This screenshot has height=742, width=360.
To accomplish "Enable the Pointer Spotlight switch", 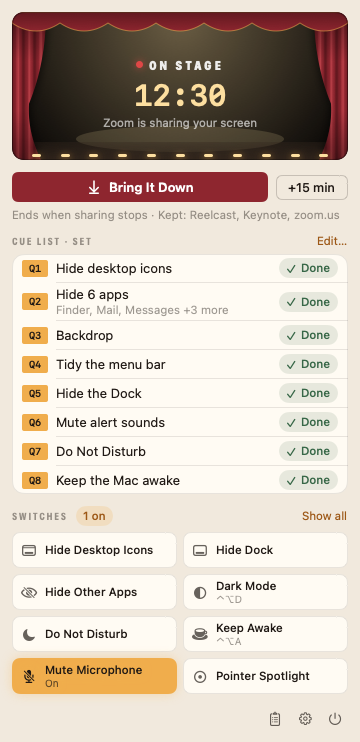I will [x=265, y=676].
